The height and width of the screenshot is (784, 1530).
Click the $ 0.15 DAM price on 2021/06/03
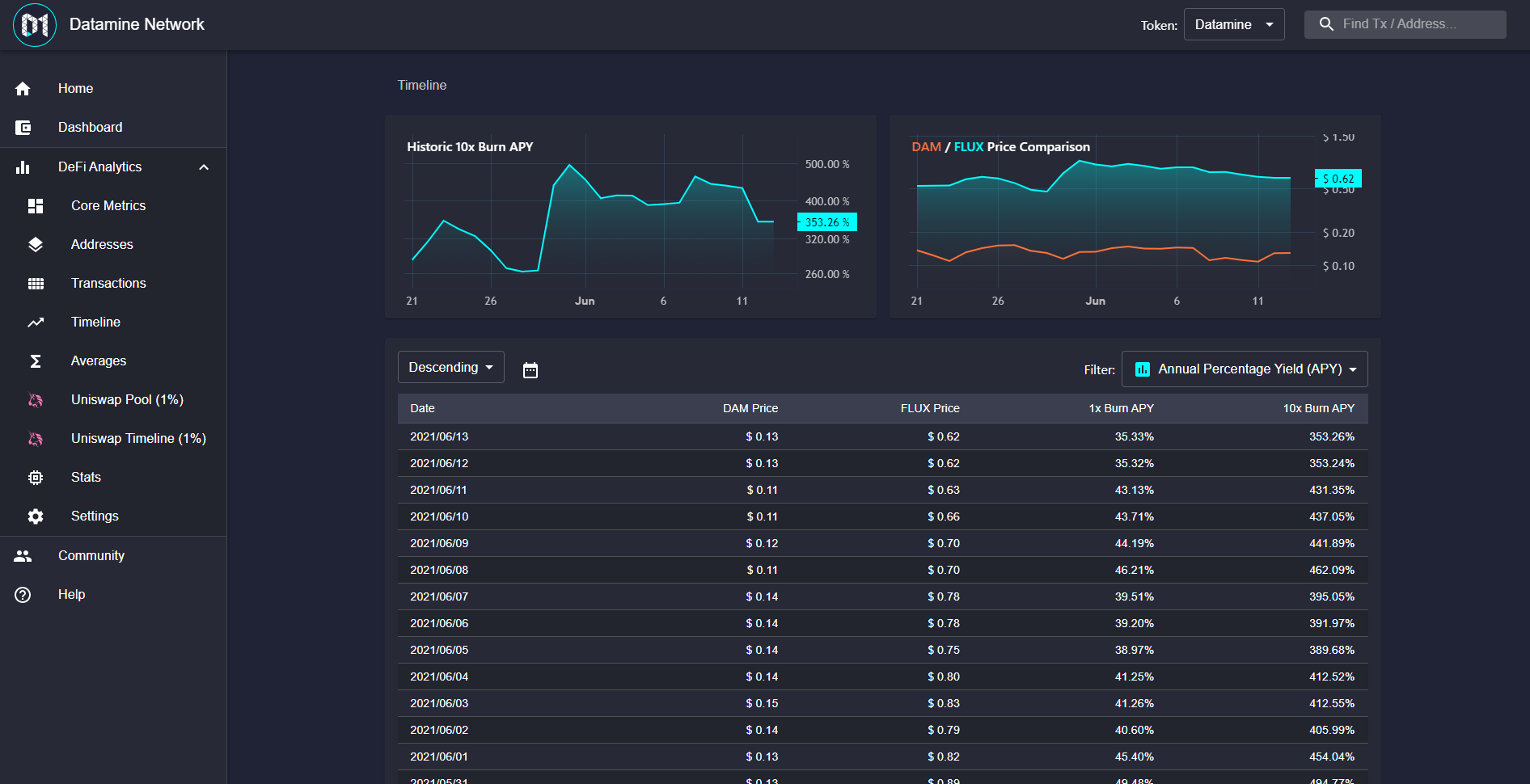762,704
